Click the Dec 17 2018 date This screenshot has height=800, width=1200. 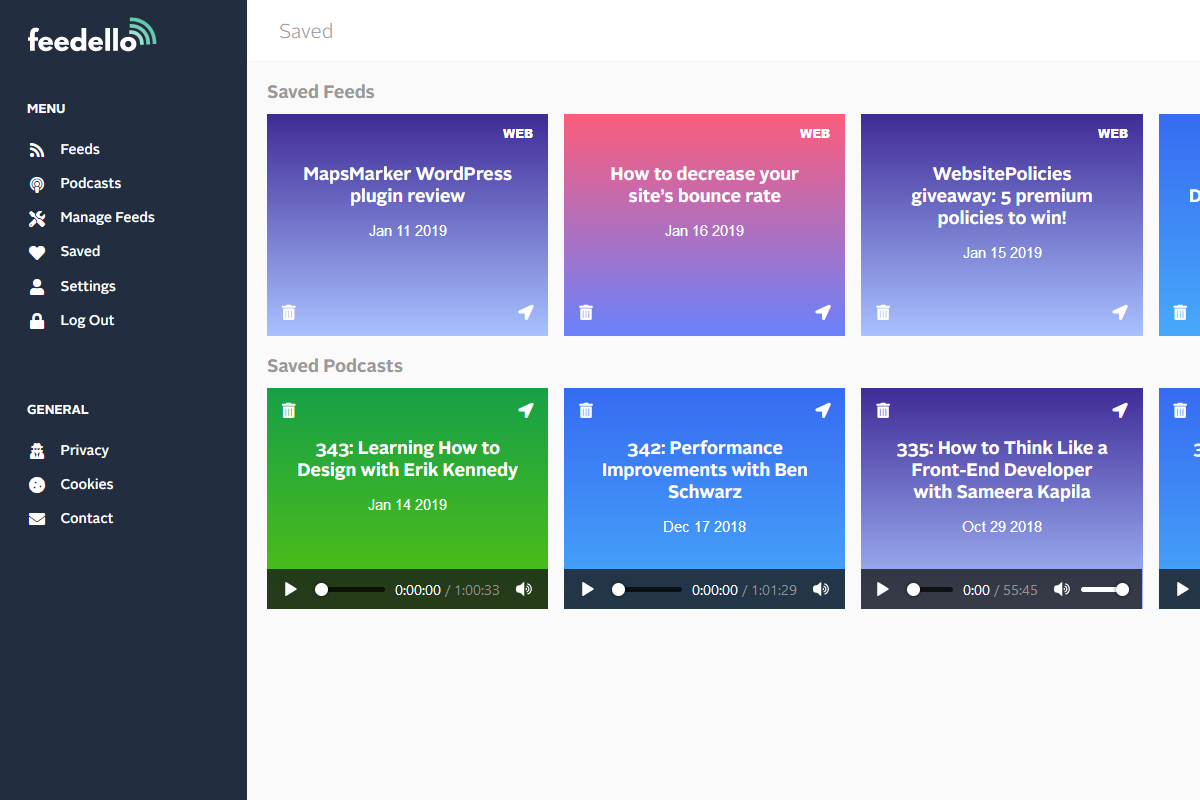click(704, 527)
